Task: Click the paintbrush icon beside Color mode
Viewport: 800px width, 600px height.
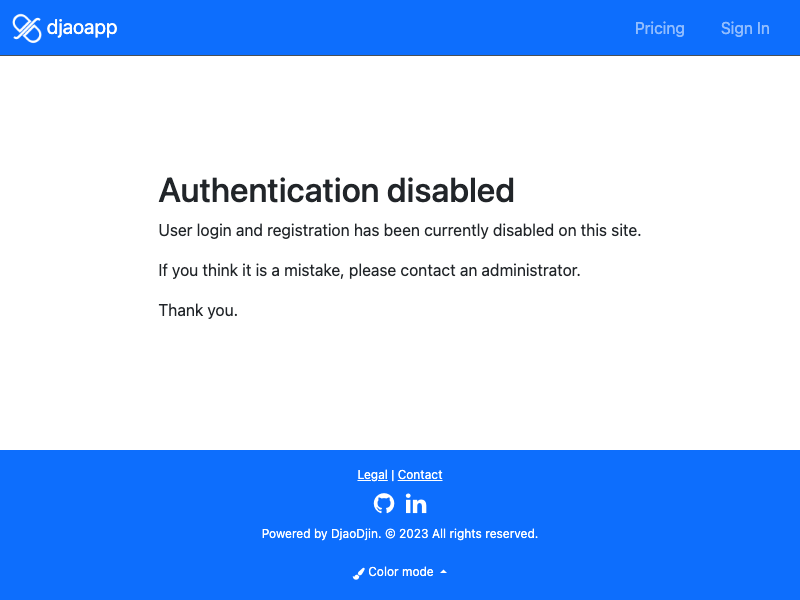Action: [359, 573]
